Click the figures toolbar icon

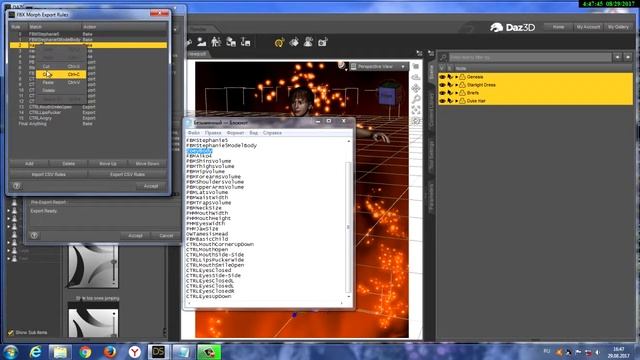pos(216,42)
